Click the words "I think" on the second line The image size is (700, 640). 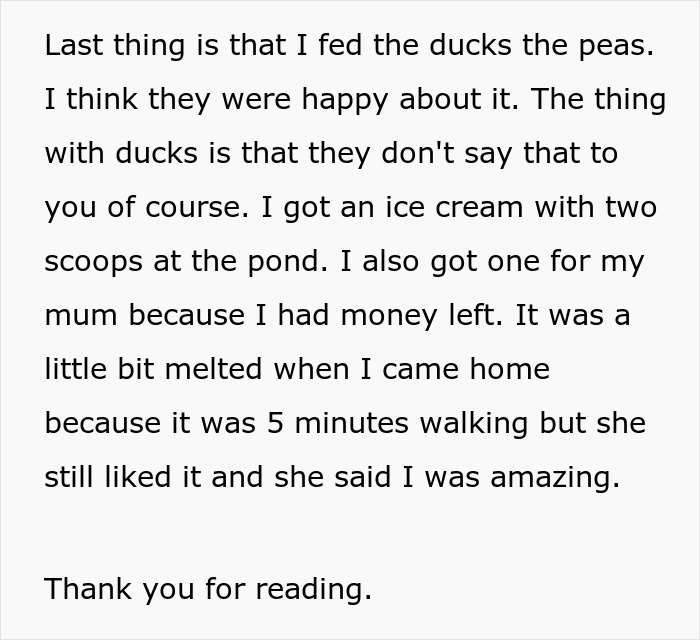coord(82,100)
